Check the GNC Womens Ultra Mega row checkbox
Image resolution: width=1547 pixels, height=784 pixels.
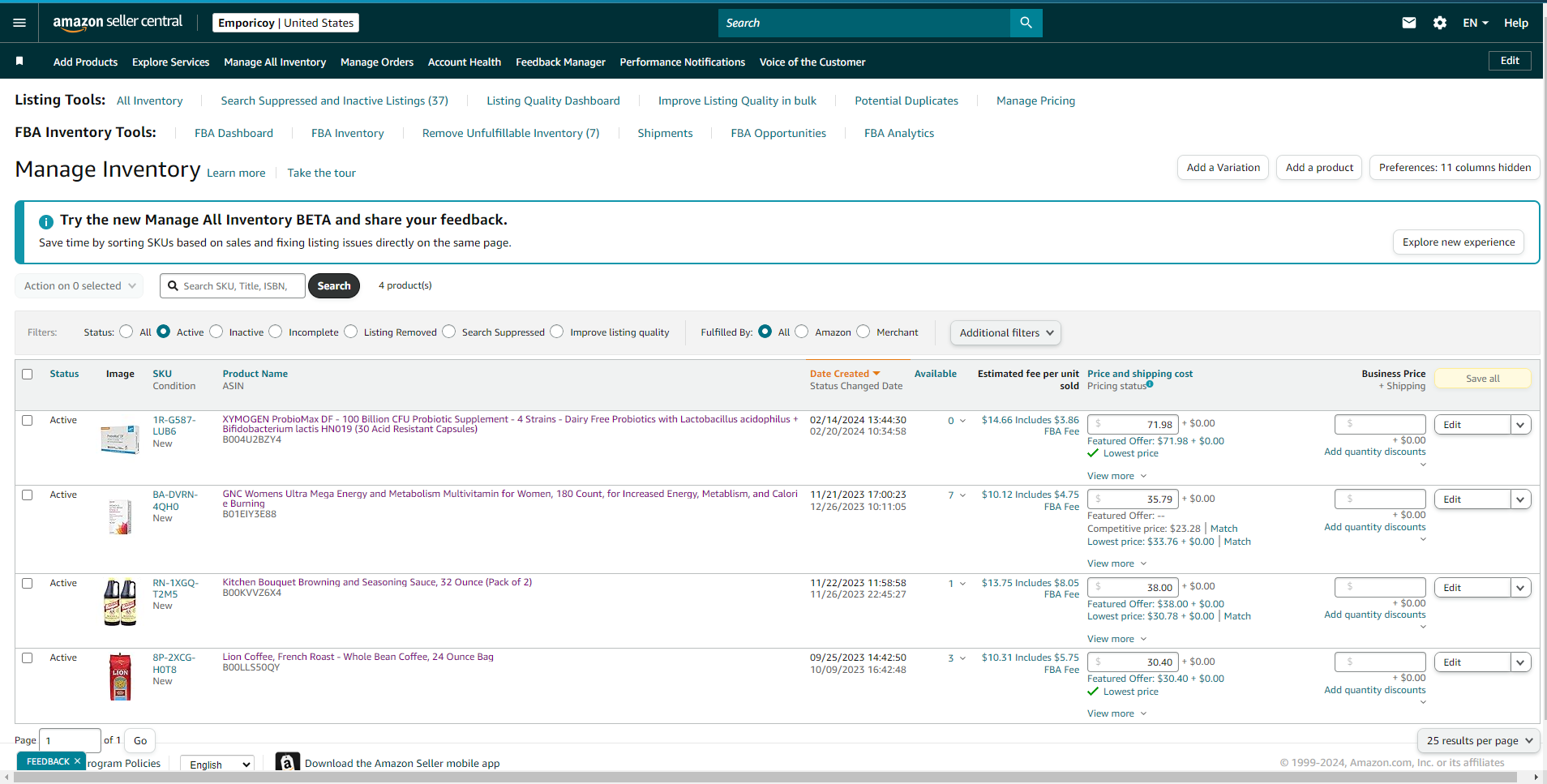[28, 495]
